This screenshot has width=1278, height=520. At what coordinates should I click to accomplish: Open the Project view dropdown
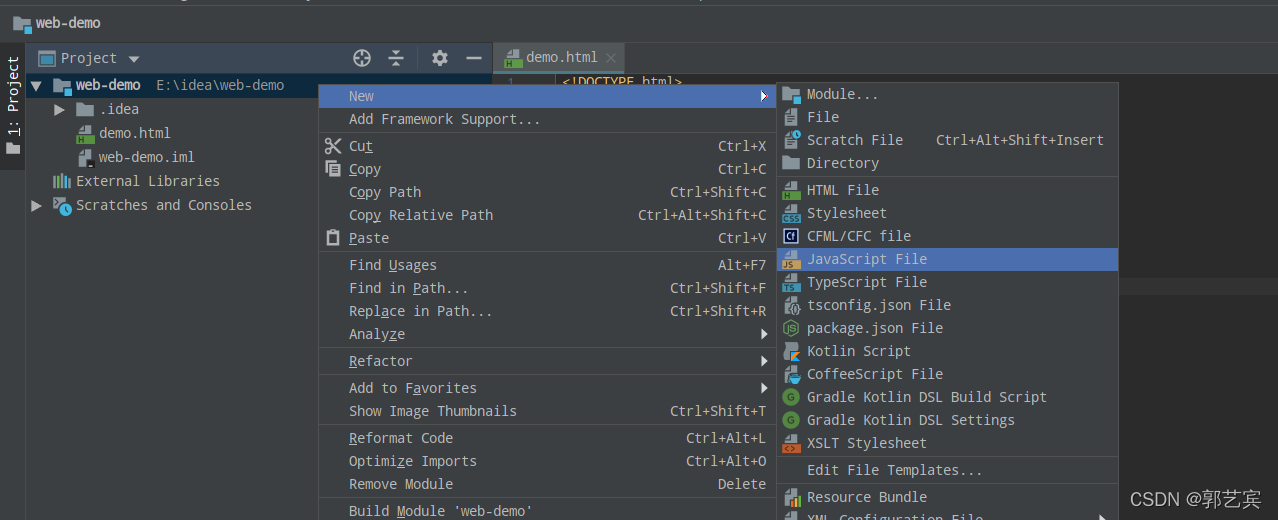[x=134, y=59]
